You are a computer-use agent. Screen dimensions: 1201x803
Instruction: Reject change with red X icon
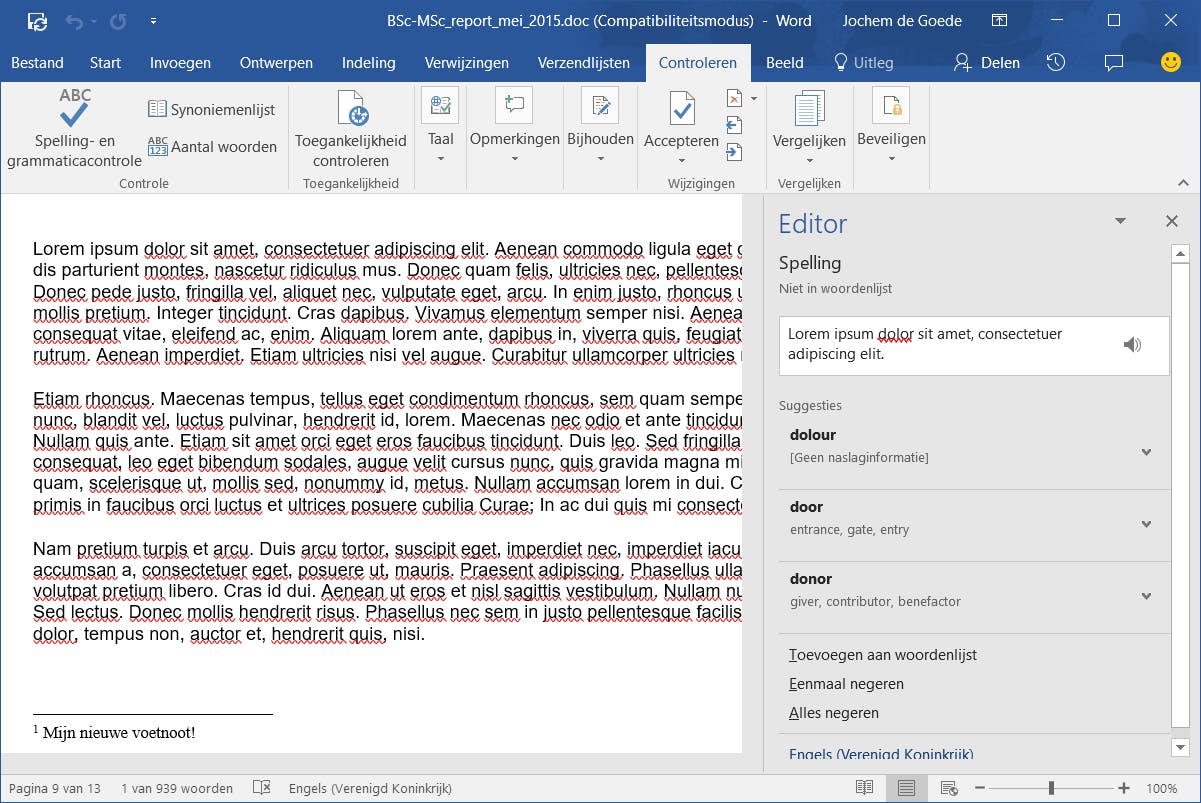(734, 98)
